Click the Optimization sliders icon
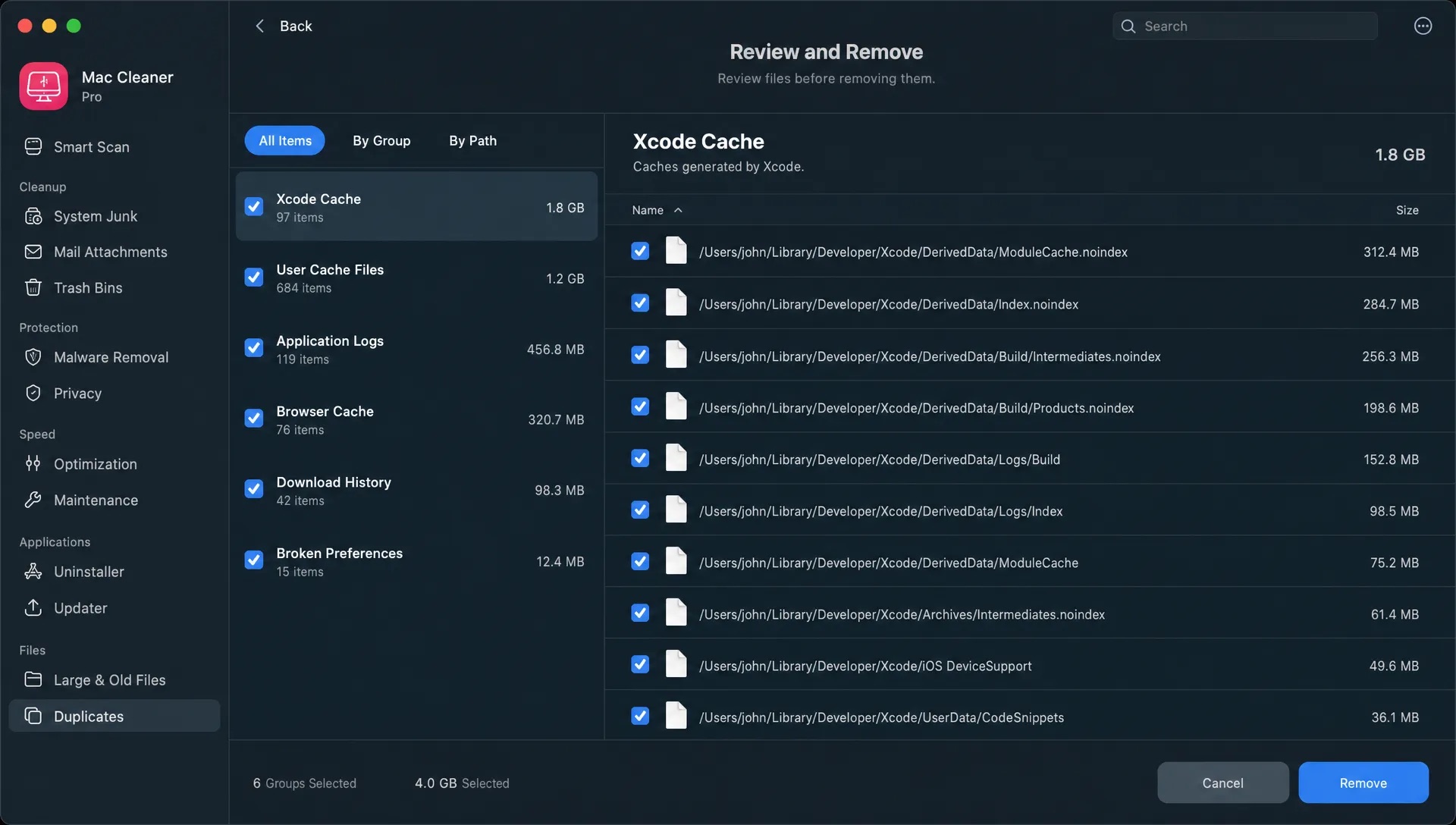Viewport: 1456px width, 825px height. (33, 463)
